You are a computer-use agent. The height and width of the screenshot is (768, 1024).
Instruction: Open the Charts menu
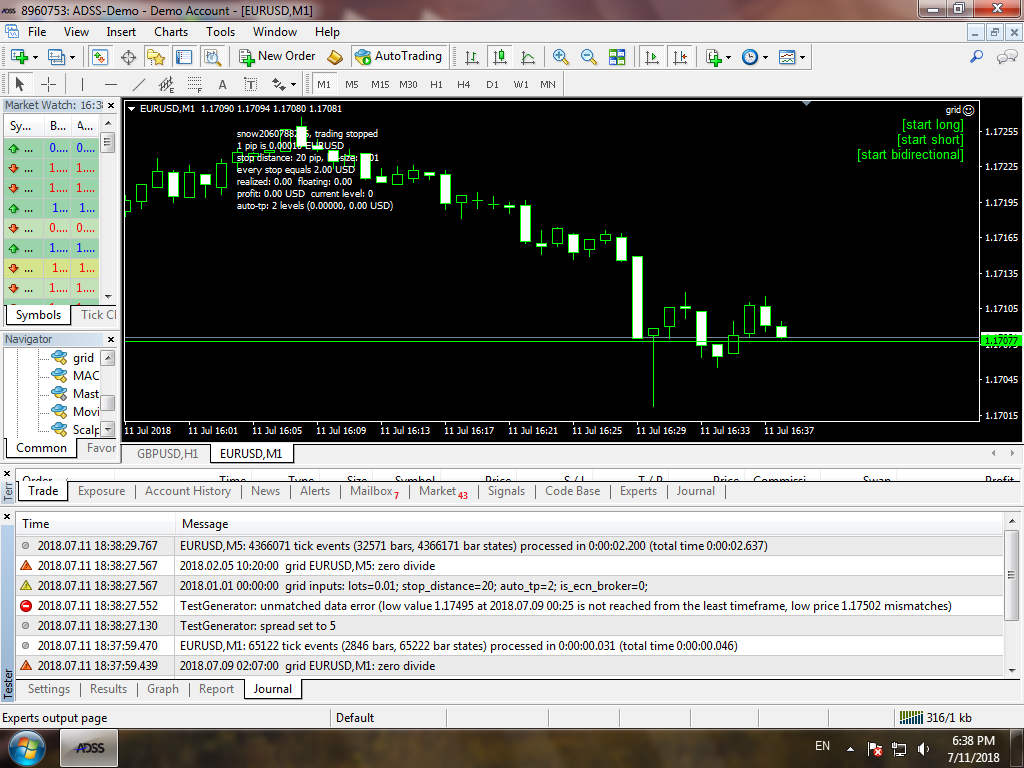click(170, 32)
